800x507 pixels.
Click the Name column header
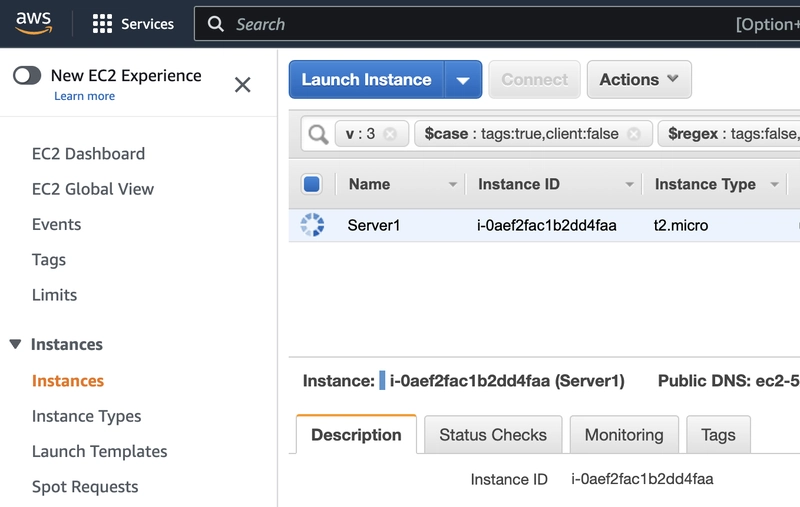[369, 184]
